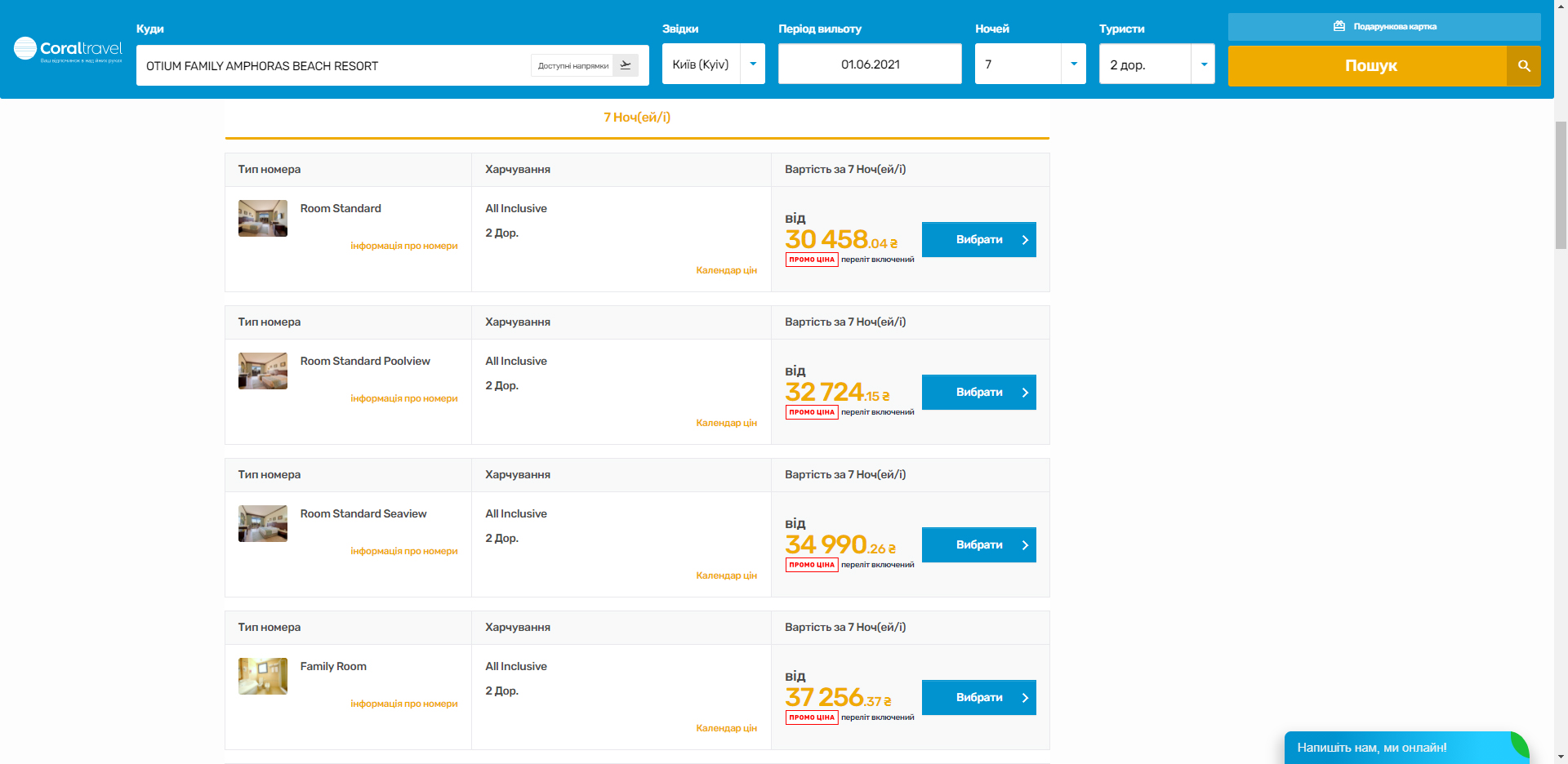This screenshot has width=1568, height=764.
Task: Click the page vertical scrollbar thumb
Action: [x=1561, y=185]
